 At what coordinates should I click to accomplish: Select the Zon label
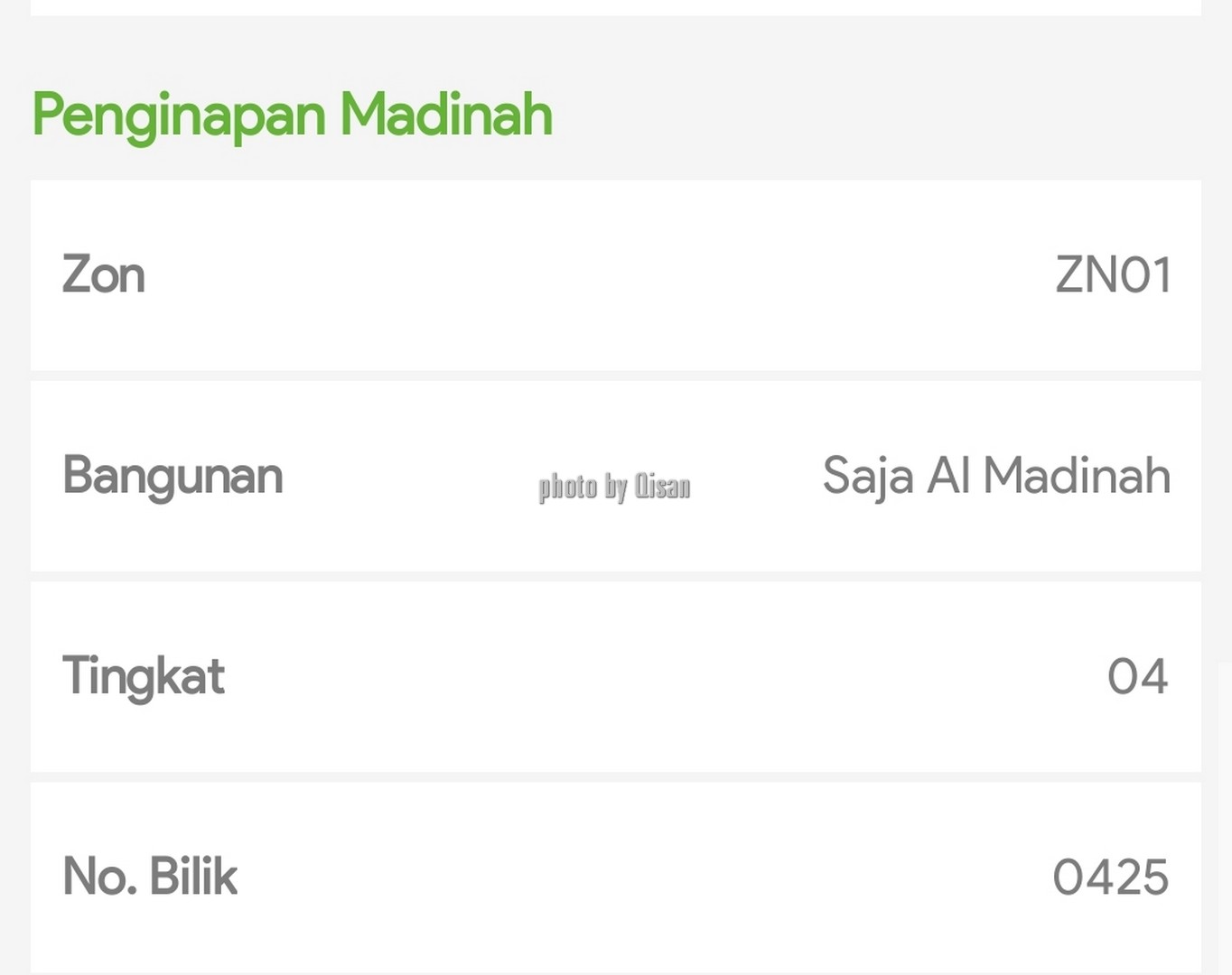[x=104, y=274]
